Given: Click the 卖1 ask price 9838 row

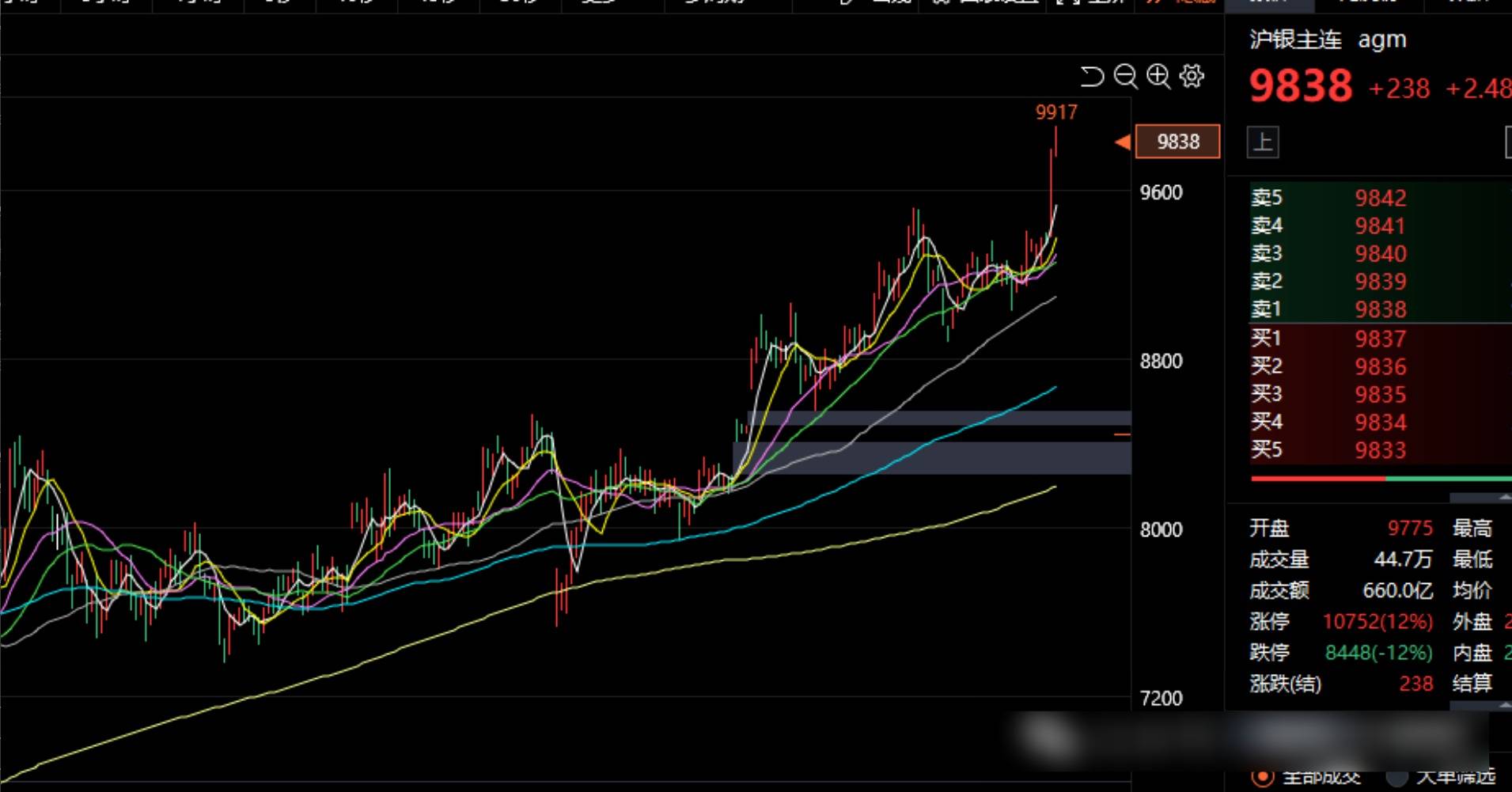Looking at the screenshot, I should point(1380,309).
